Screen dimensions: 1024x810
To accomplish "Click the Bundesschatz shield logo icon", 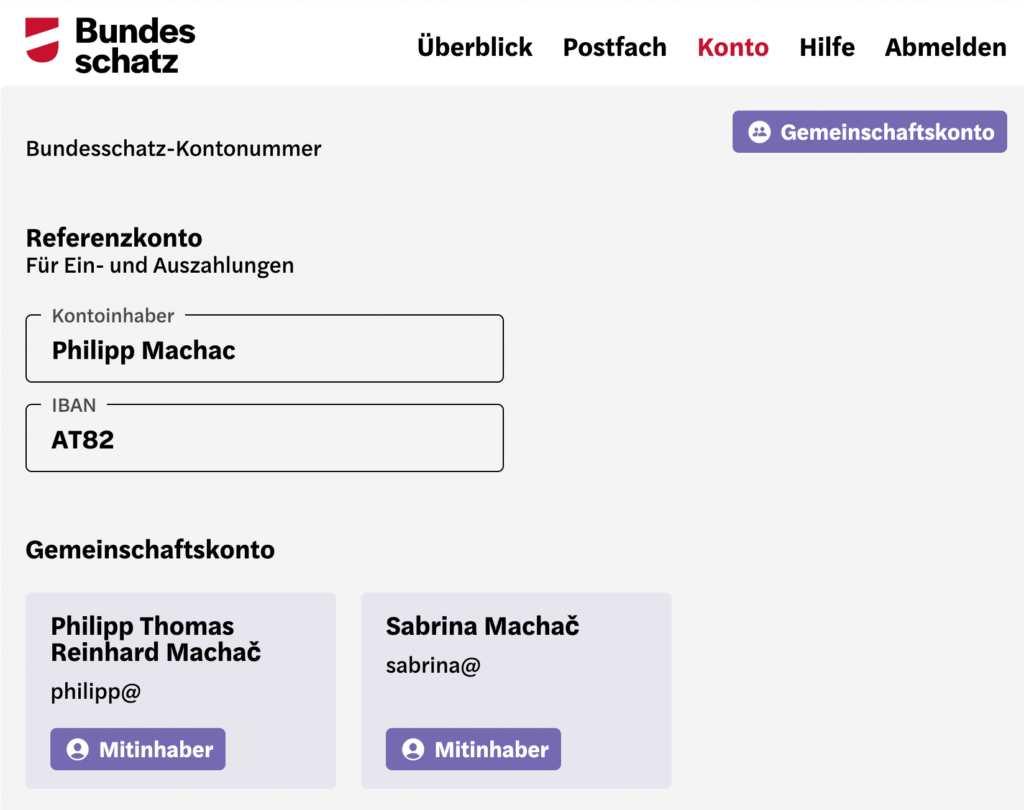I will coord(42,40).
